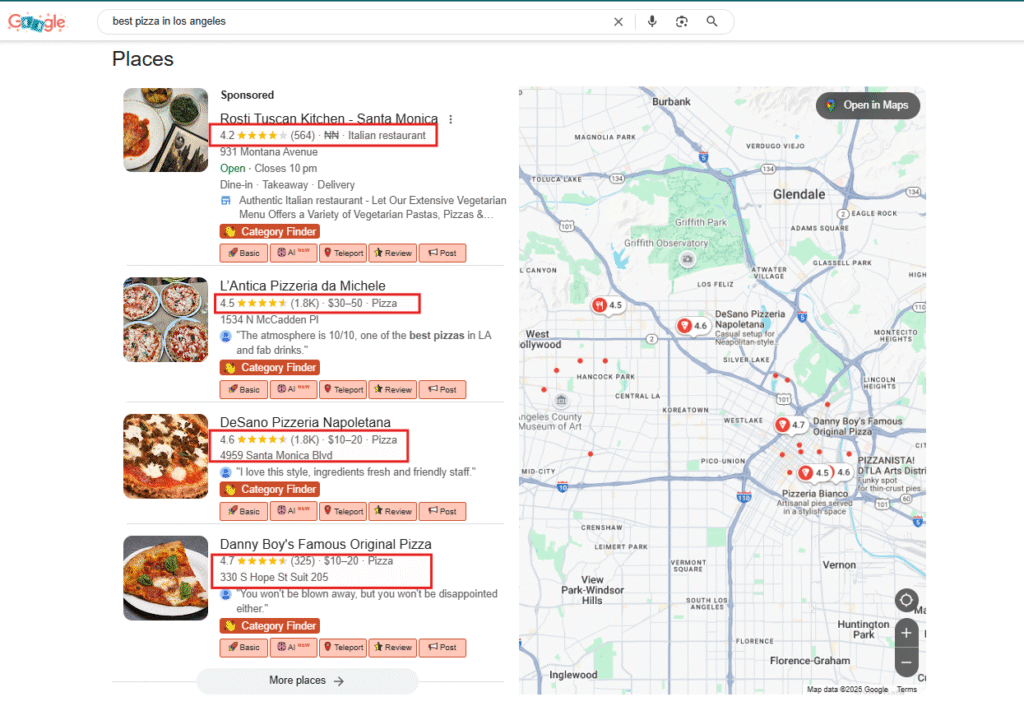Click the Rosti Tuscan Kitchen food thumbnail
The height and width of the screenshot is (711, 1024).
[x=166, y=130]
